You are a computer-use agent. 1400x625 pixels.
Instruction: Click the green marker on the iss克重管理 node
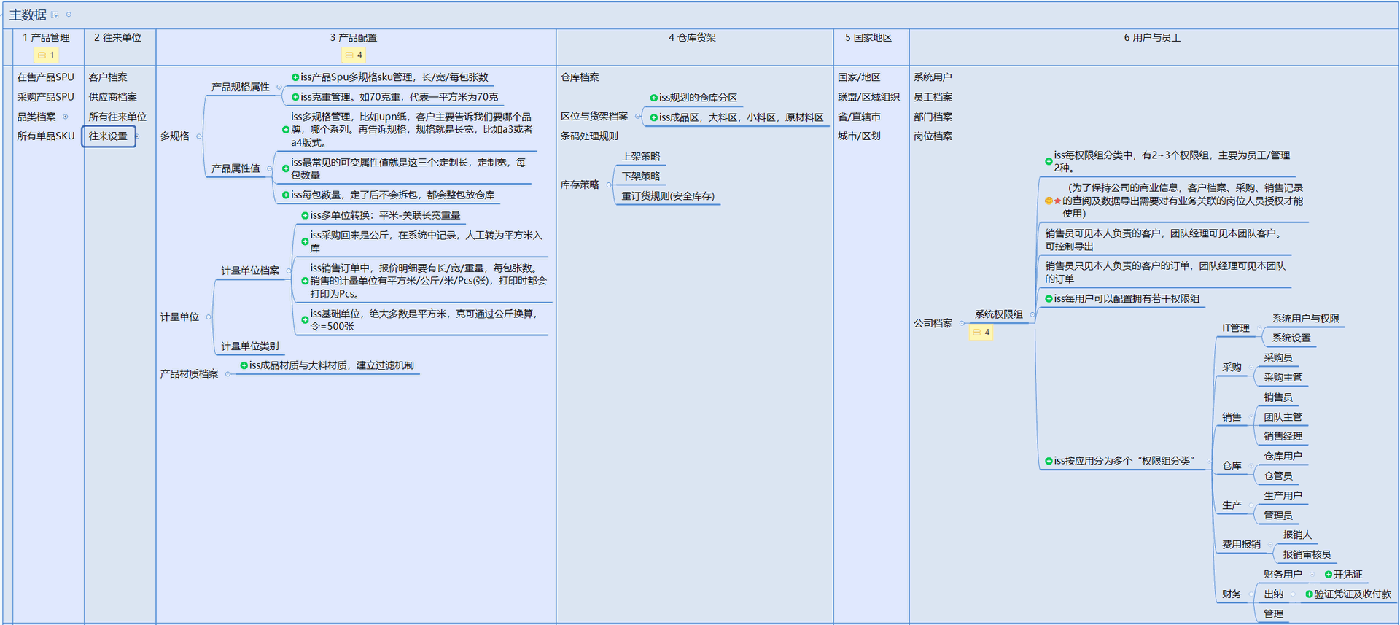pos(293,97)
